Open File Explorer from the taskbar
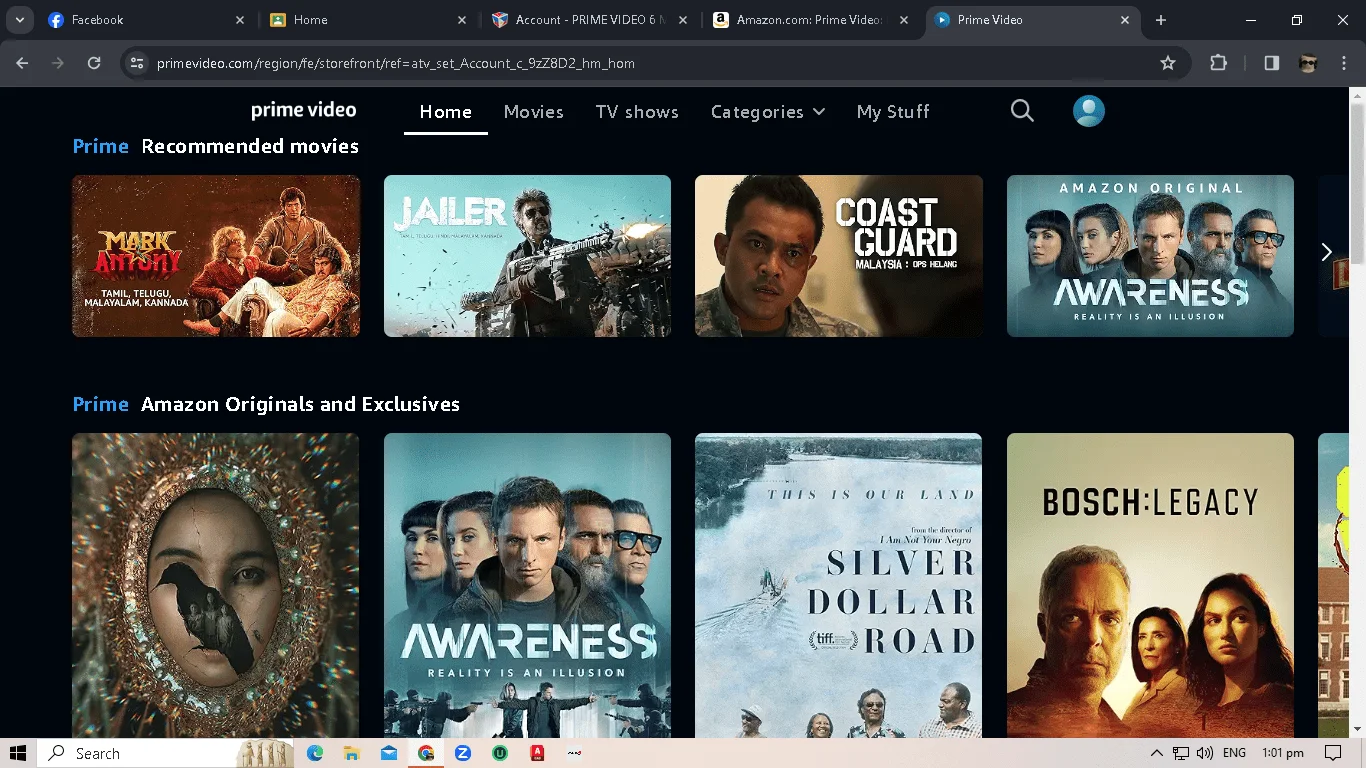The height and width of the screenshot is (768, 1366). (352, 753)
